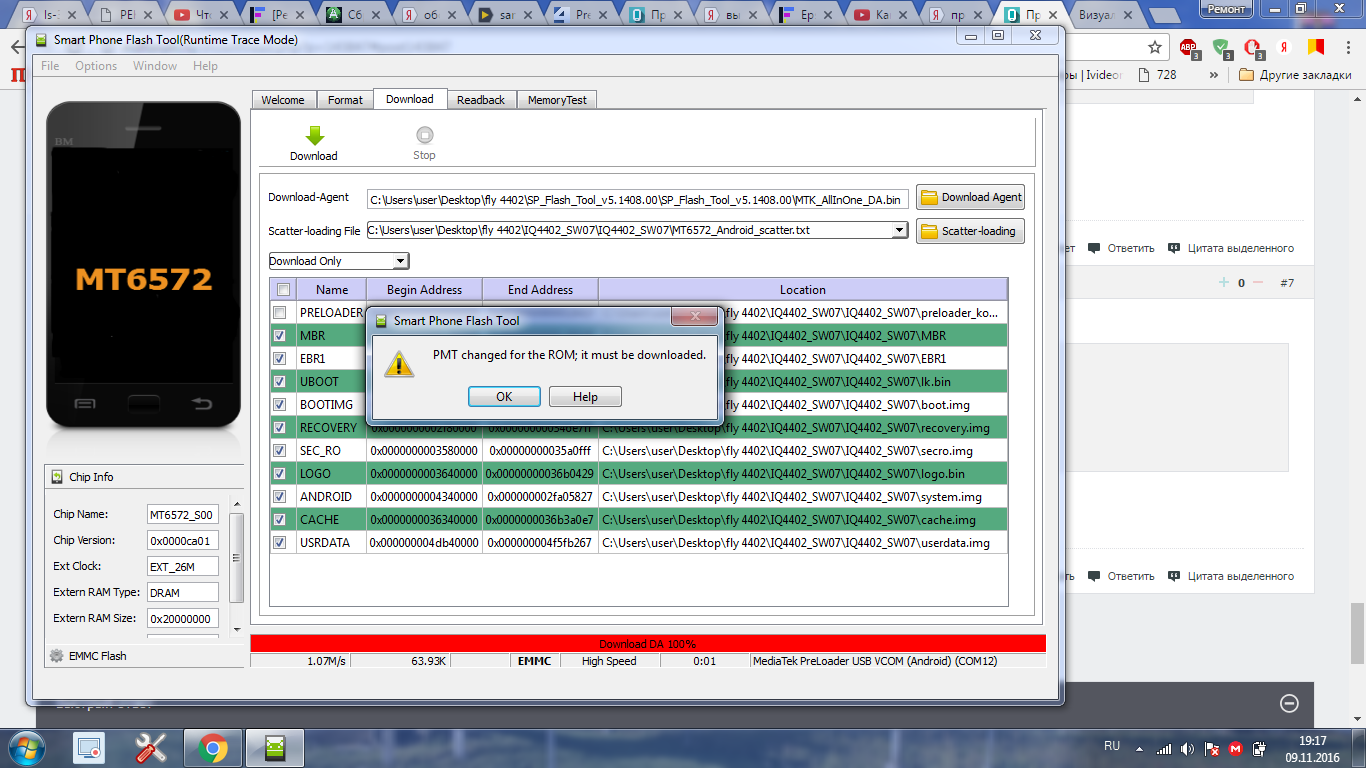This screenshot has width=1366, height=768.
Task: Click the green Download arrow icon
Action: point(314,136)
